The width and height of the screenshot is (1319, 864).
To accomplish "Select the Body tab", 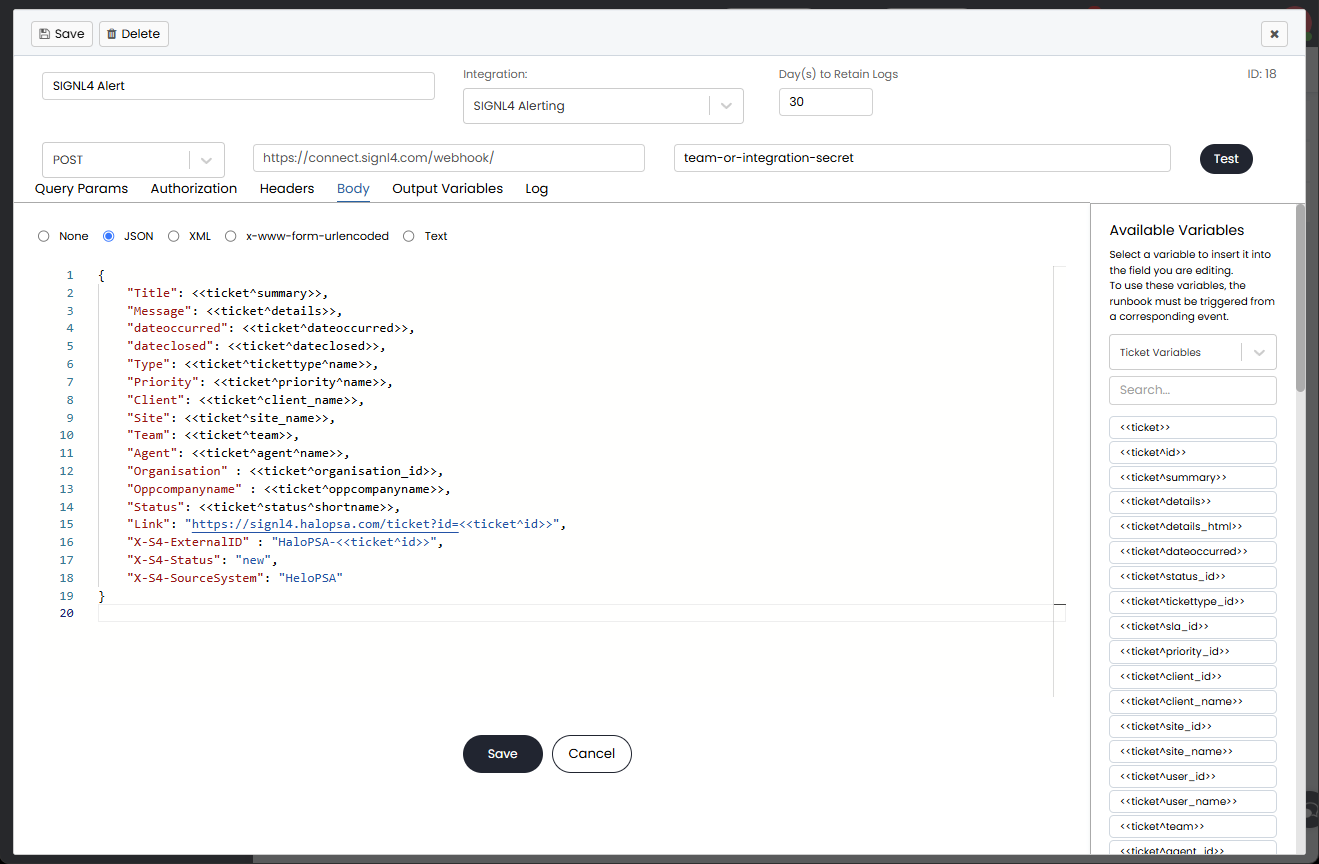I will point(353,188).
